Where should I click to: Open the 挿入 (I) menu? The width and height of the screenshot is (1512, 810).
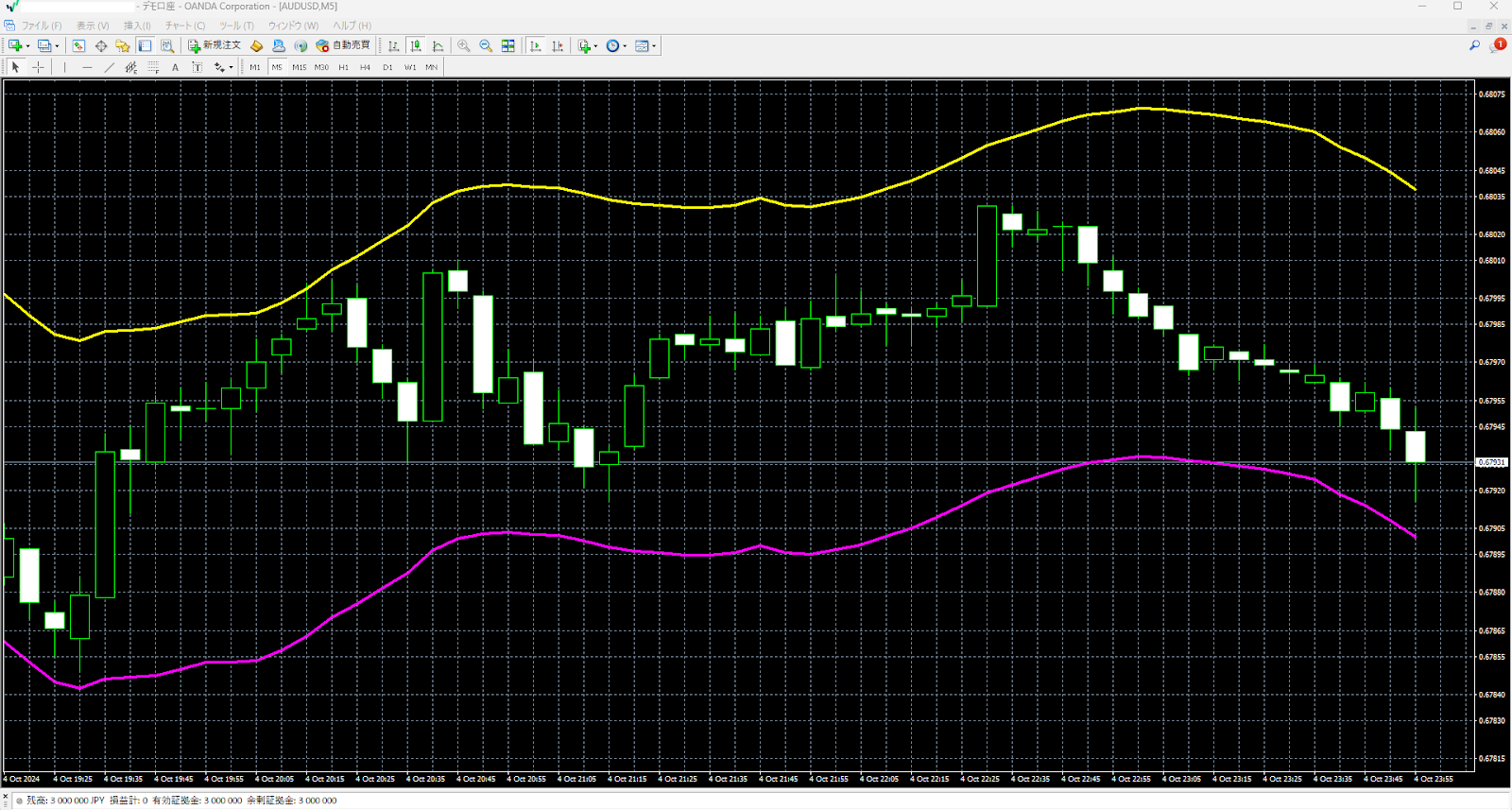137,26
